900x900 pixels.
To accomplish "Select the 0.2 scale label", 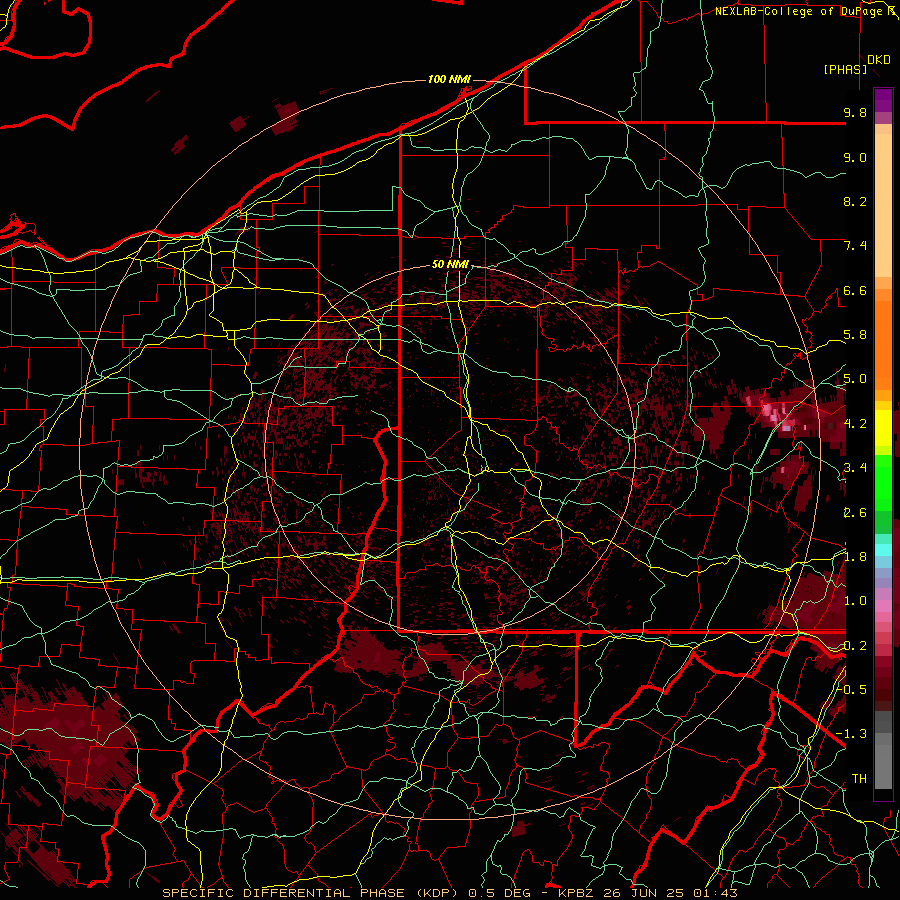I will tap(855, 646).
